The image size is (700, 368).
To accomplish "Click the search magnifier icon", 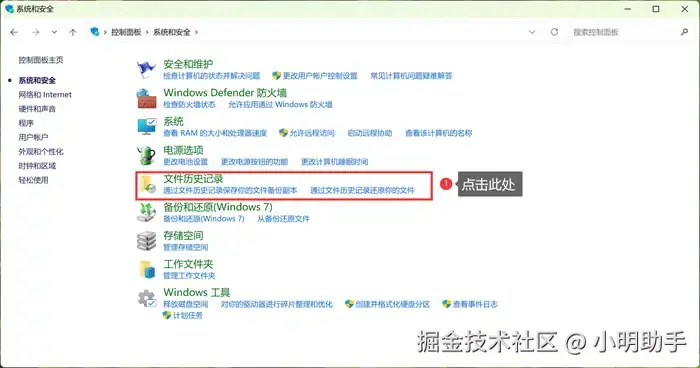I will tap(684, 32).
